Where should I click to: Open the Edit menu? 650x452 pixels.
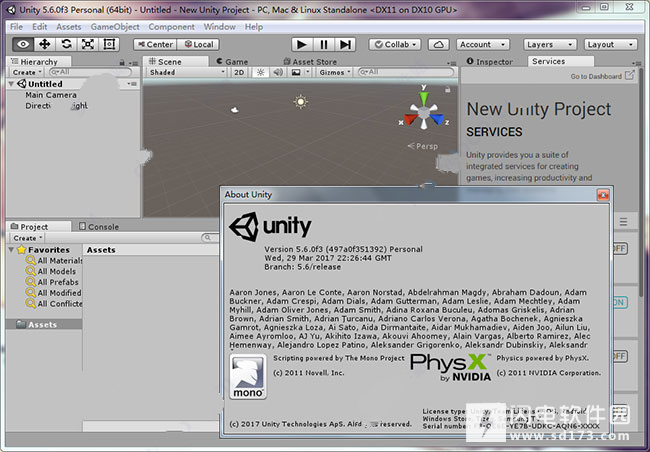point(39,27)
